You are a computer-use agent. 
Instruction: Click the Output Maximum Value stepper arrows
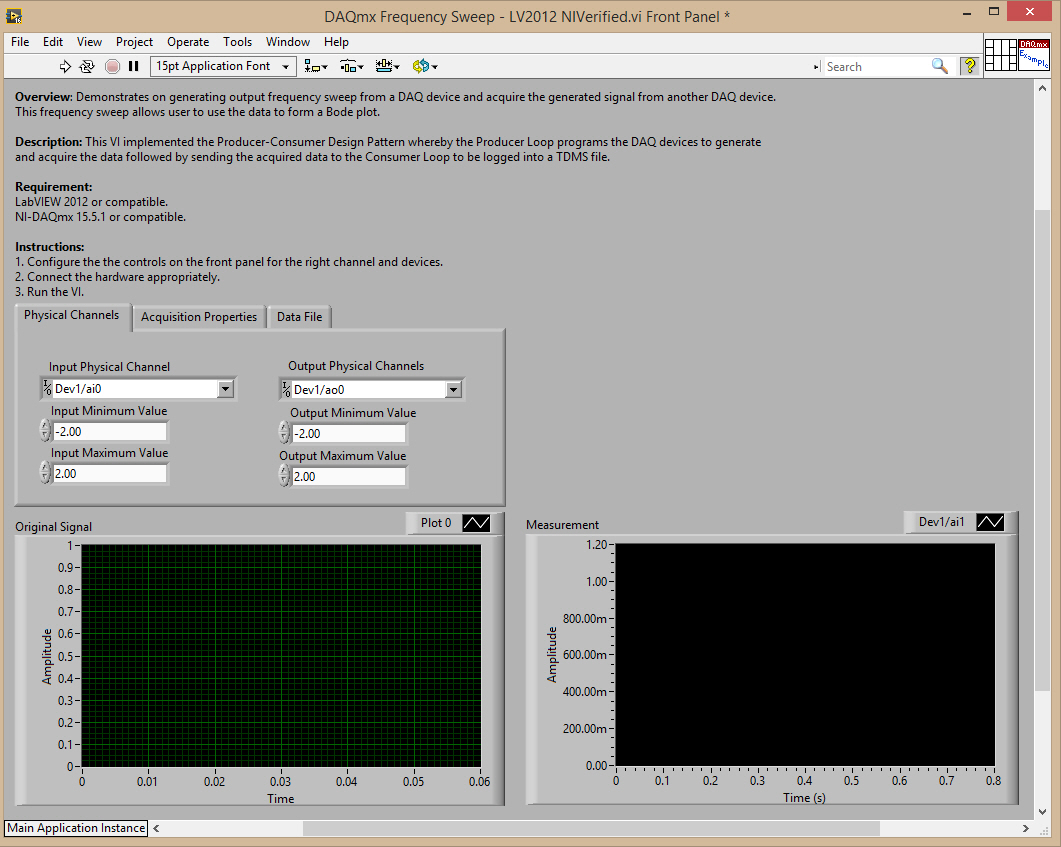[285, 476]
